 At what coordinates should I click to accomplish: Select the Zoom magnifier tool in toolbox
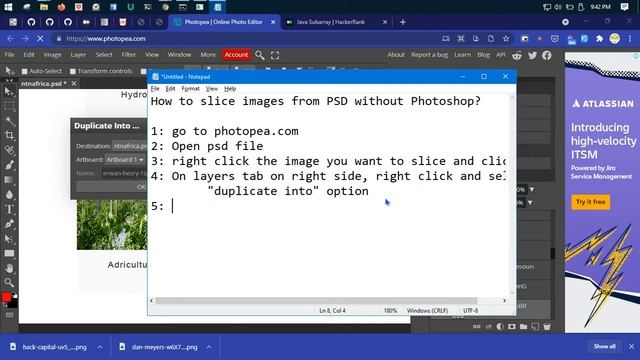[9, 282]
